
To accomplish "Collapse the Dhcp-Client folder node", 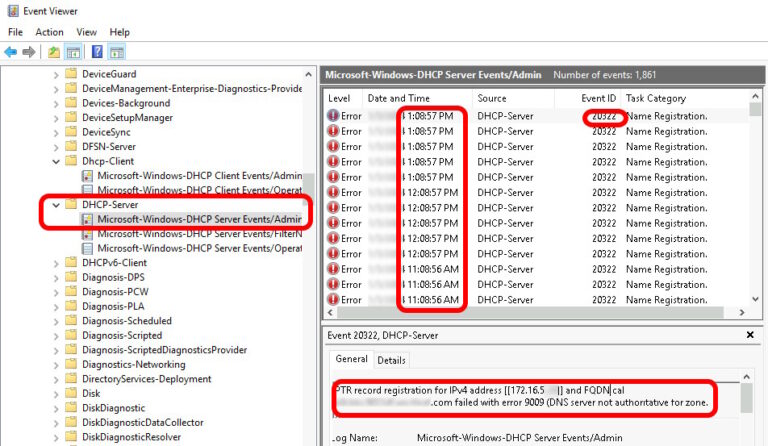I will click(x=55, y=161).
